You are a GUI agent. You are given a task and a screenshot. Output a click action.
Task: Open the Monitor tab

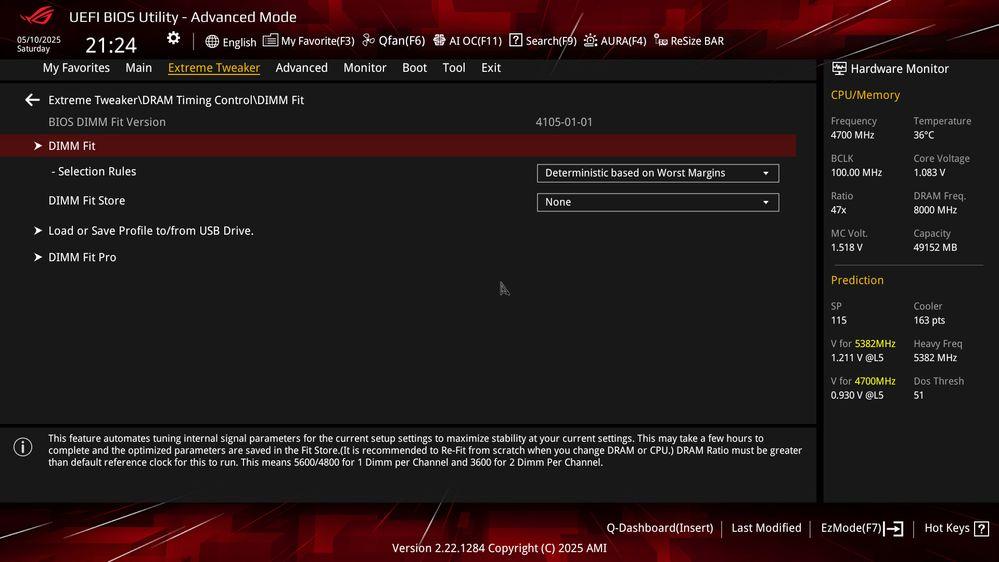click(x=364, y=68)
